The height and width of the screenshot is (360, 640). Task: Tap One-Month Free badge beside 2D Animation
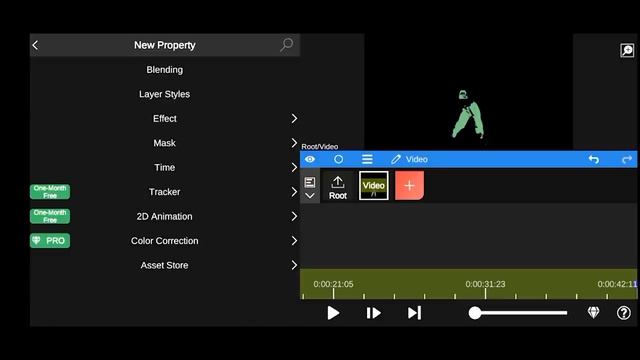pyautogui.click(x=50, y=216)
